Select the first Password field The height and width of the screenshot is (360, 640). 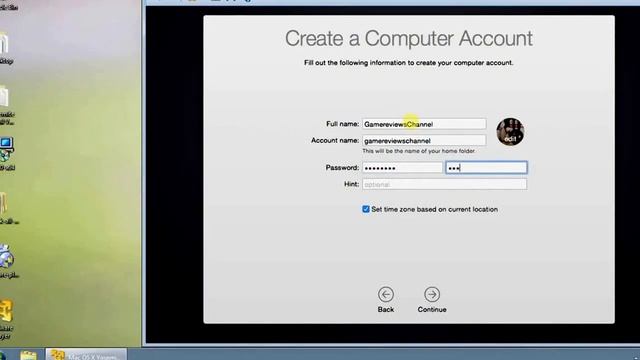click(x=402, y=167)
